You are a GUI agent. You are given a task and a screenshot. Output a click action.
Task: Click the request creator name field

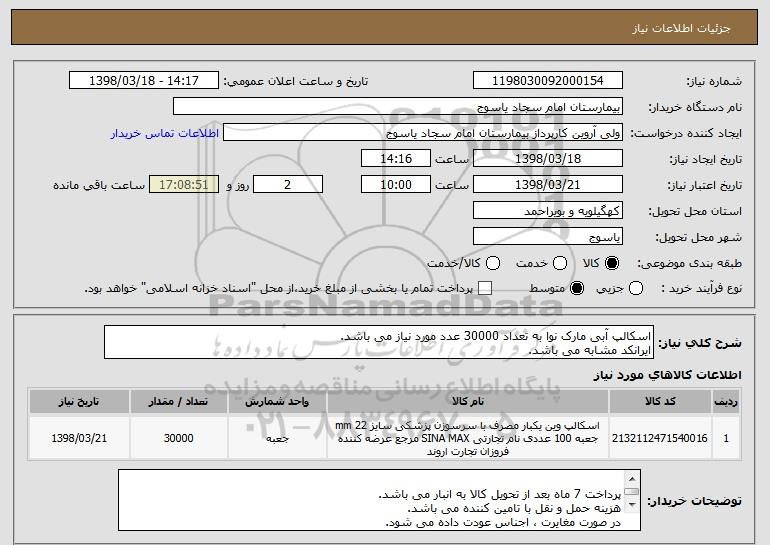coord(423,133)
